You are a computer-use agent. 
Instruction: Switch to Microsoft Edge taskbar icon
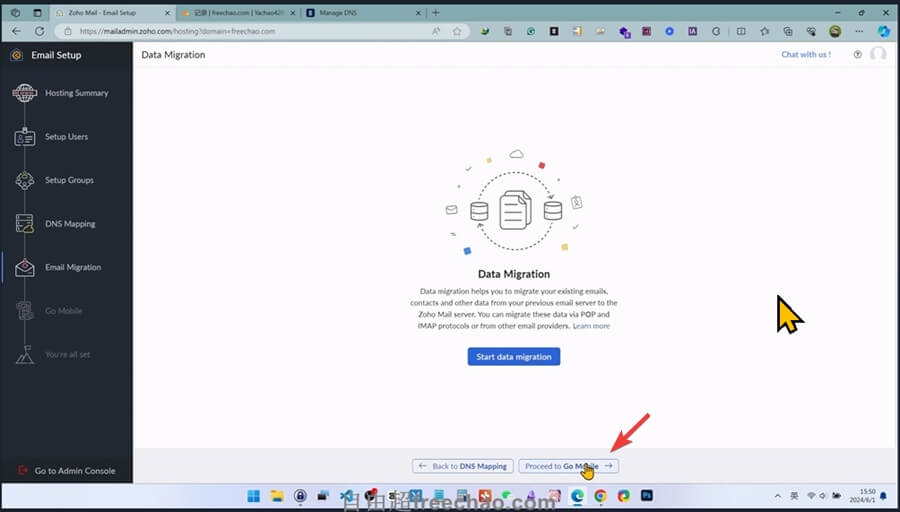577,496
